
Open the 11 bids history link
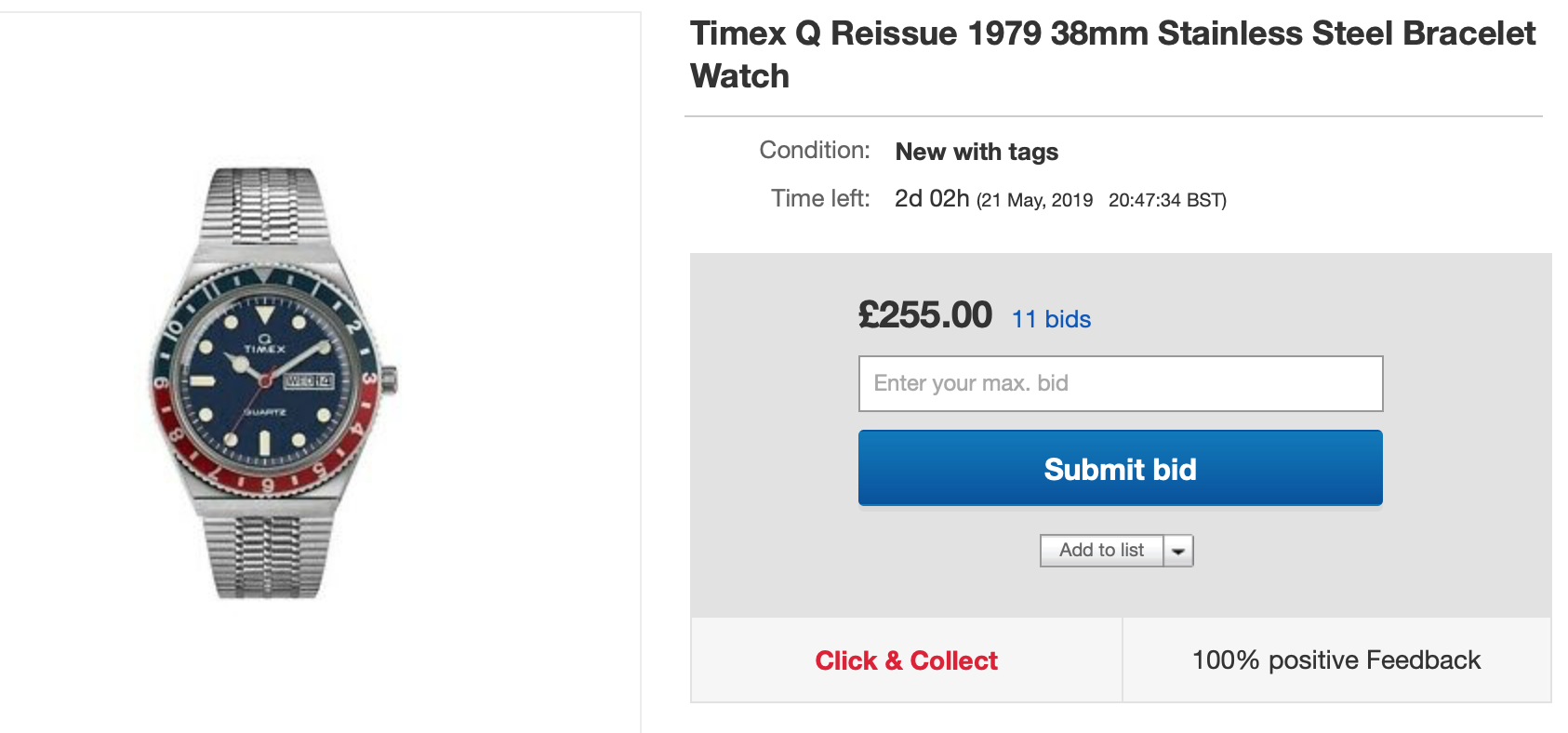pyautogui.click(x=1051, y=319)
